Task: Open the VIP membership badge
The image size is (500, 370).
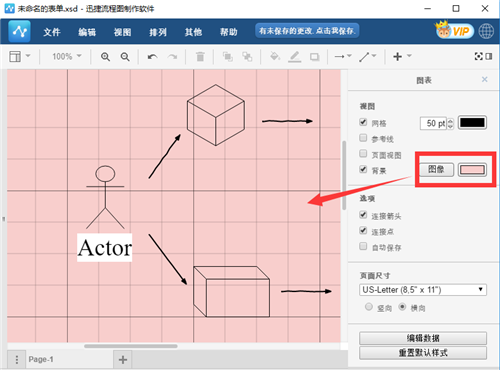Action: tap(454, 31)
